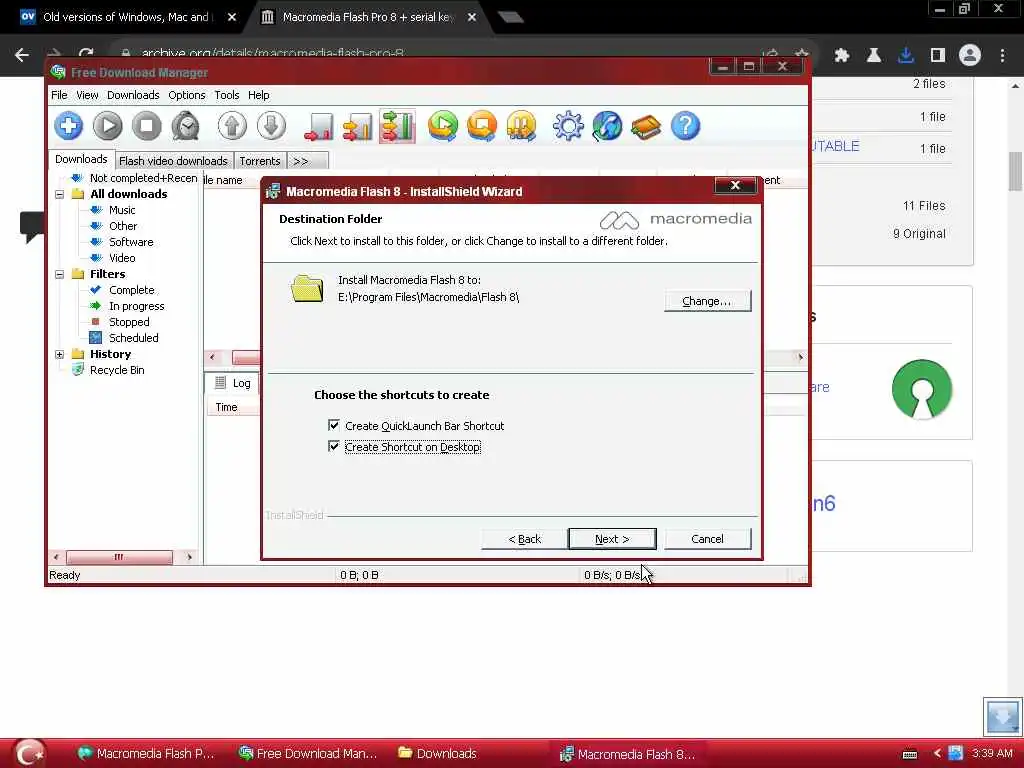Uncheck Create QuickLaunch Bar Shortcut

334,425
